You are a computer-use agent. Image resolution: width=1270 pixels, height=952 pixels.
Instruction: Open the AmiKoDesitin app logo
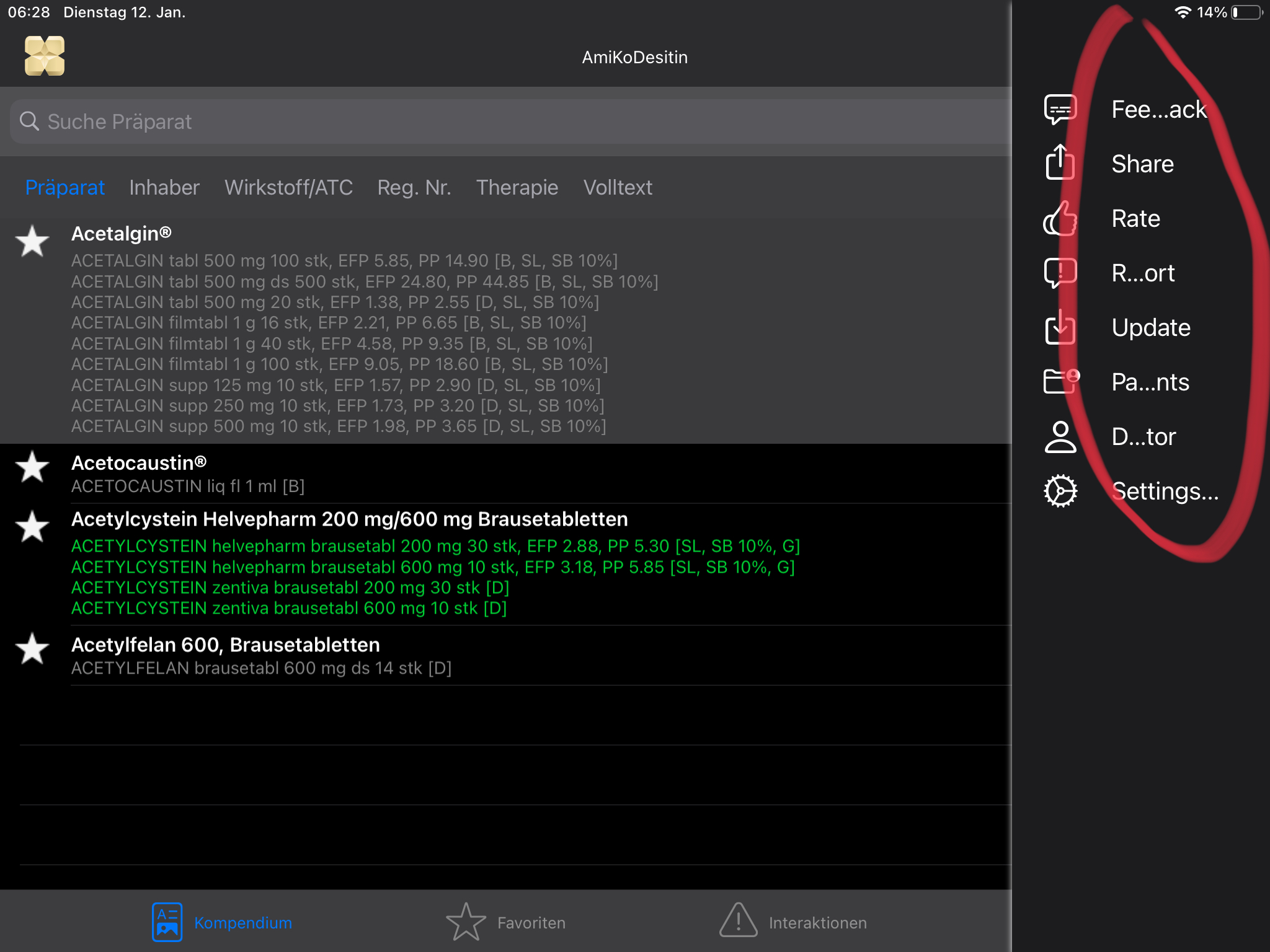click(x=45, y=56)
